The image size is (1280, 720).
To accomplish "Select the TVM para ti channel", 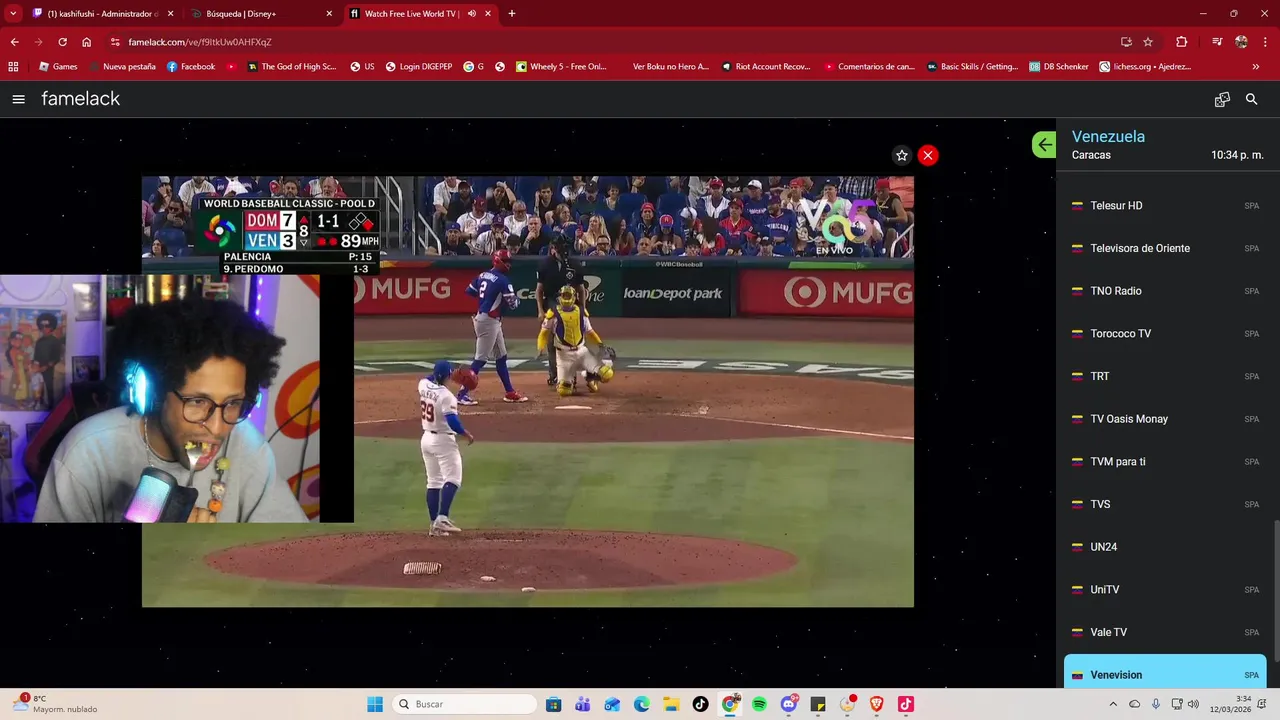I will (1165, 461).
